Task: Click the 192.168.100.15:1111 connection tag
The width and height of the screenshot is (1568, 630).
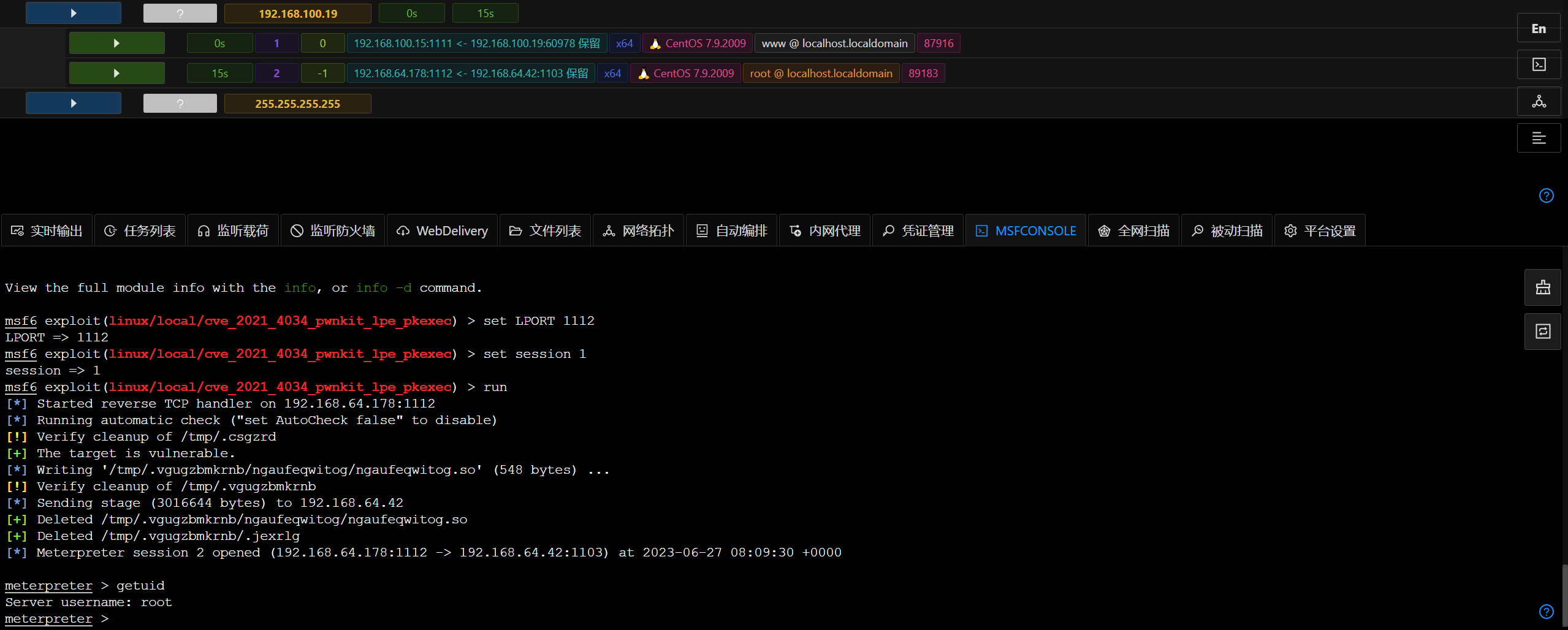Action: (477, 43)
